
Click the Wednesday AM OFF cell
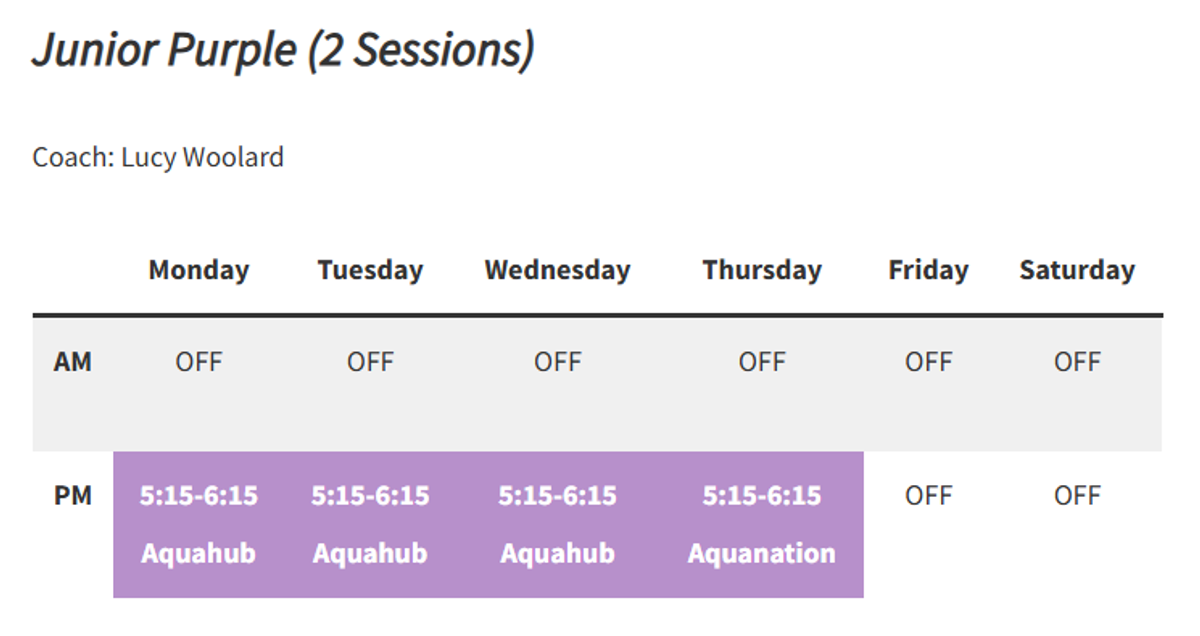click(557, 362)
